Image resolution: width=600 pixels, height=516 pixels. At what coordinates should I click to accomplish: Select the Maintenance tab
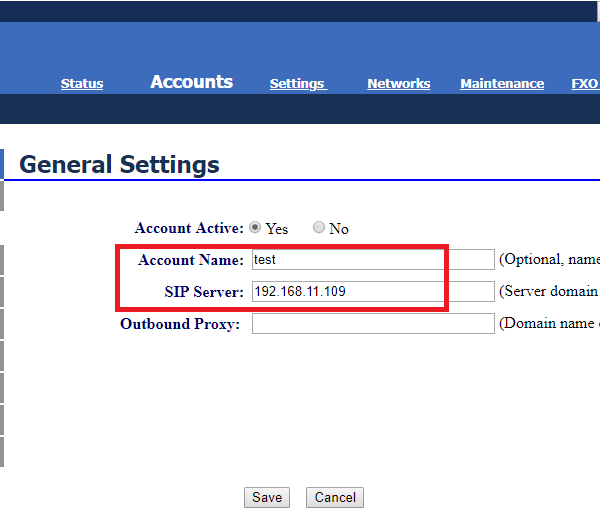tap(502, 84)
